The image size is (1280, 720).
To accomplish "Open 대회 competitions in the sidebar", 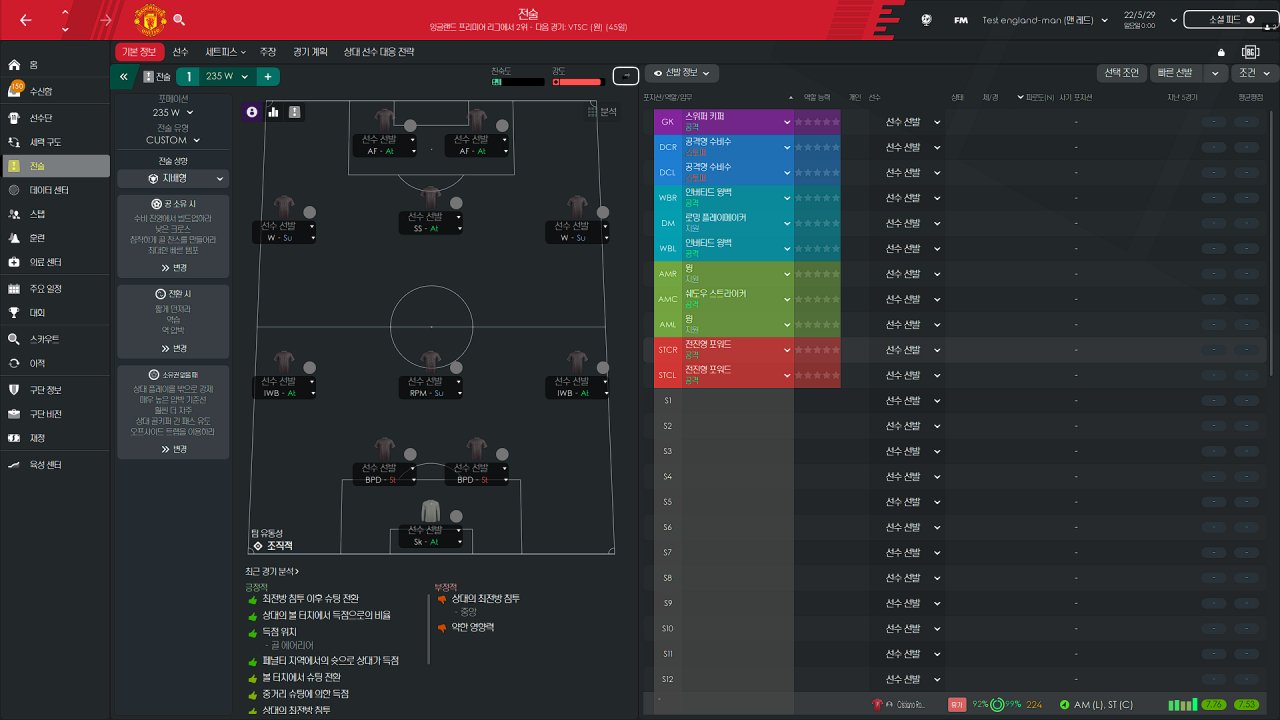I will pos(55,312).
